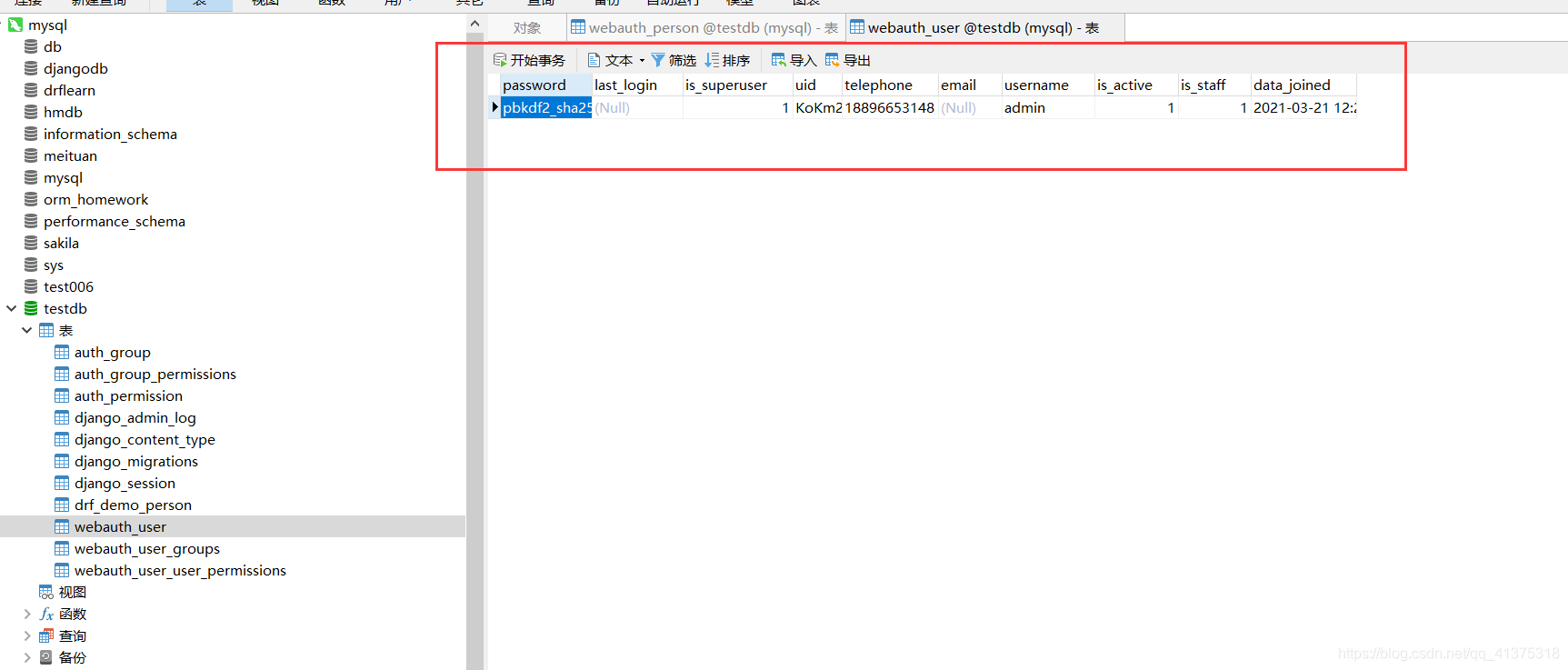
Task: Expand the 函数 functions node
Action: [26, 614]
